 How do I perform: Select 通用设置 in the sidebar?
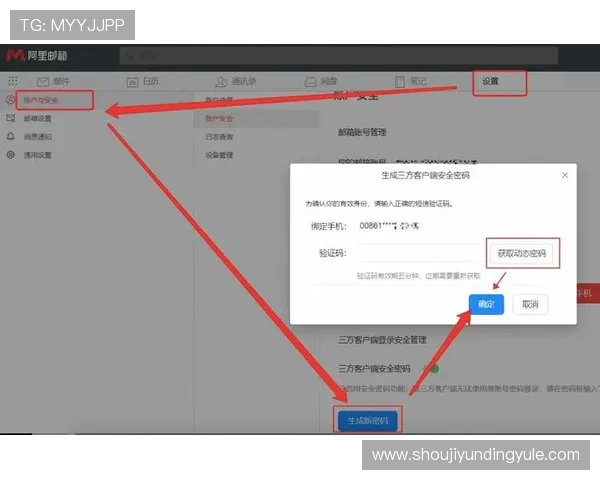pos(38,155)
